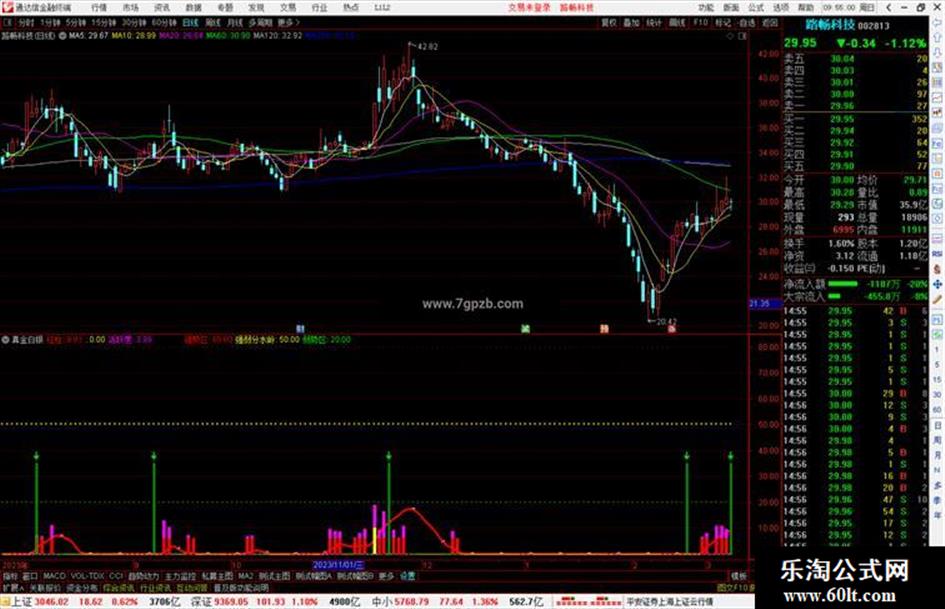Select the 周线 (weekly) period
Image resolution: width=945 pixels, height=609 pixels.
213,22
